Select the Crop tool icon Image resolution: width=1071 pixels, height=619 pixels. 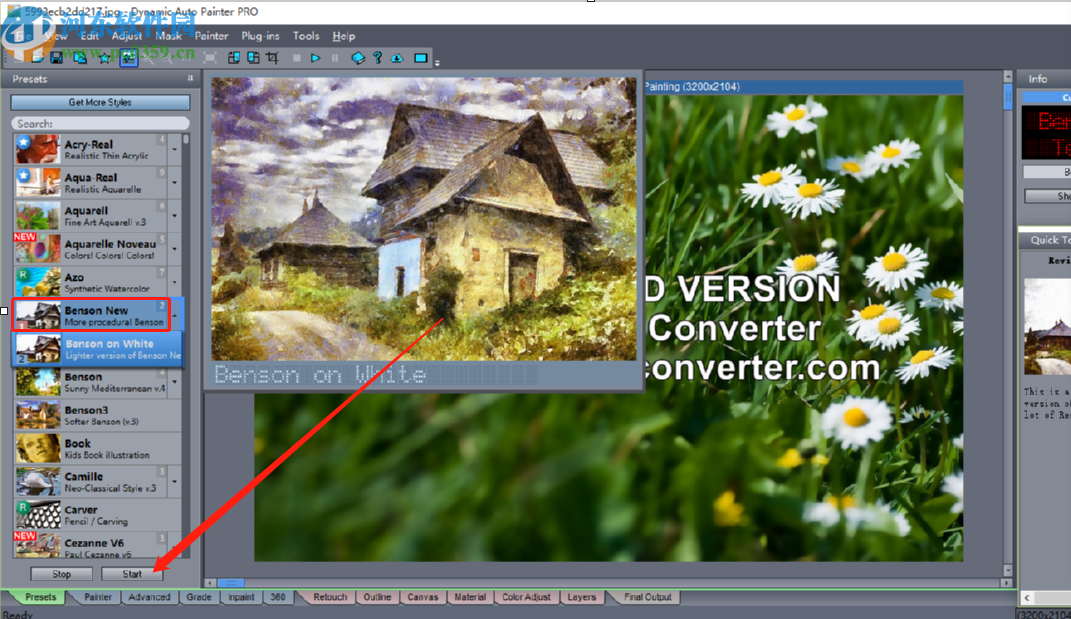(272, 58)
